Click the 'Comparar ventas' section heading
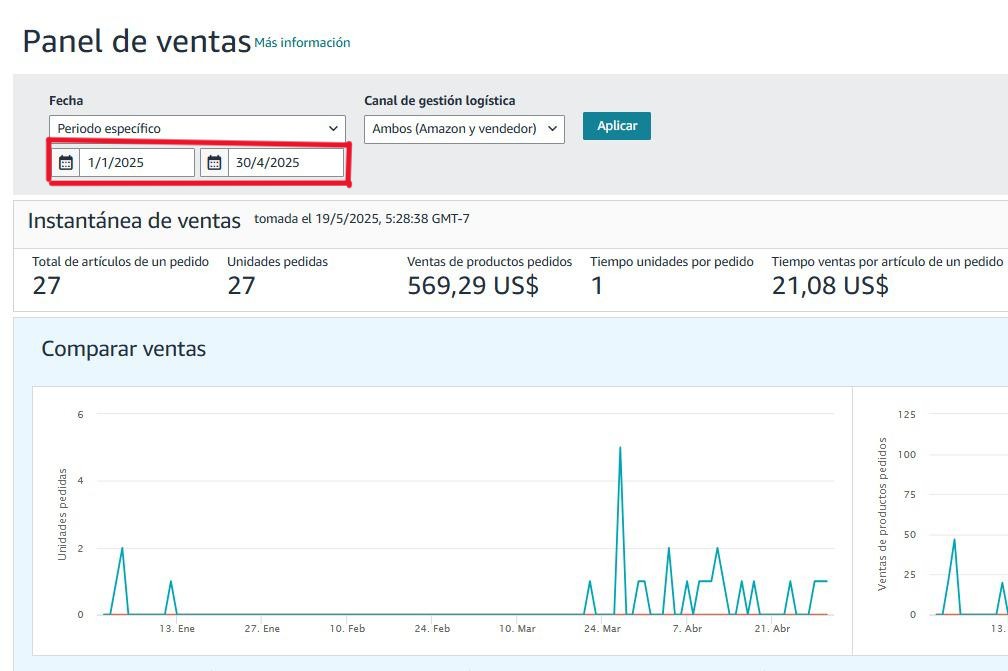This screenshot has height=671, width=1008. point(123,349)
